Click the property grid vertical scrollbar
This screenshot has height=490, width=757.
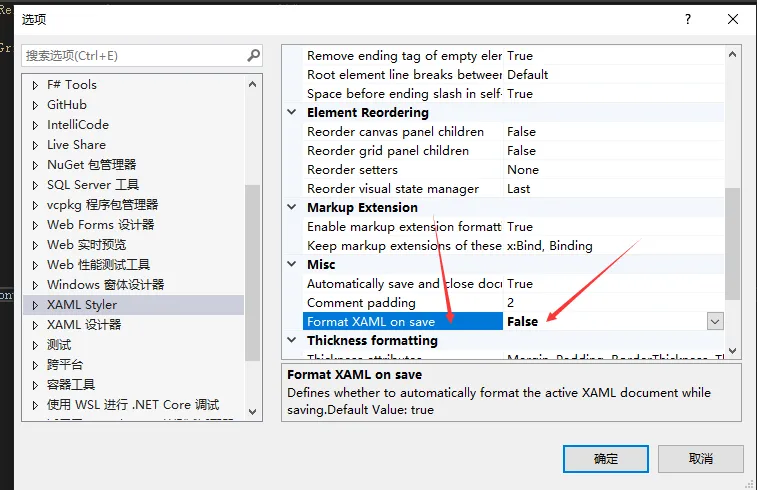pyautogui.click(x=733, y=240)
